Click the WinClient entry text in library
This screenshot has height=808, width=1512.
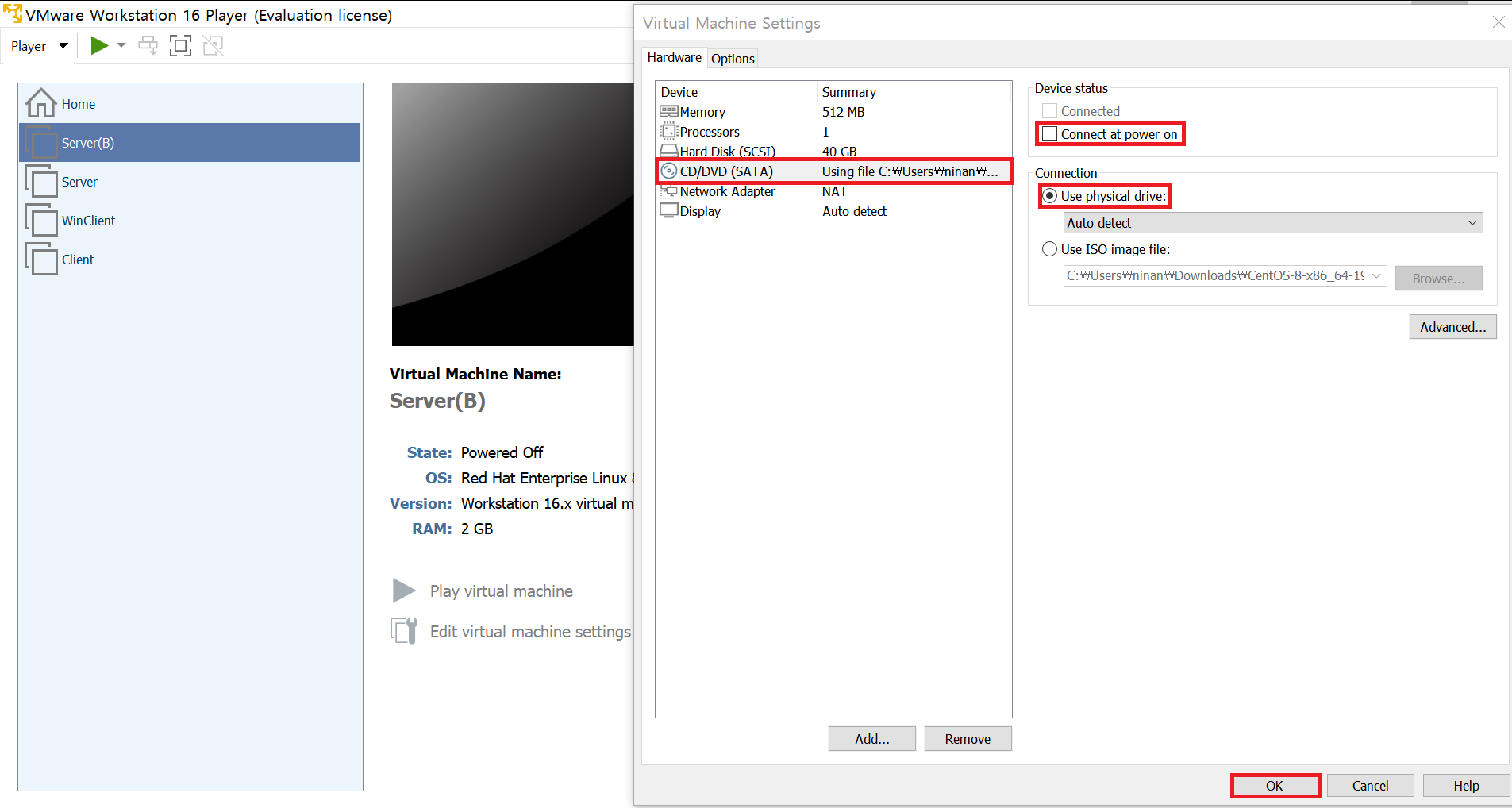coord(89,221)
